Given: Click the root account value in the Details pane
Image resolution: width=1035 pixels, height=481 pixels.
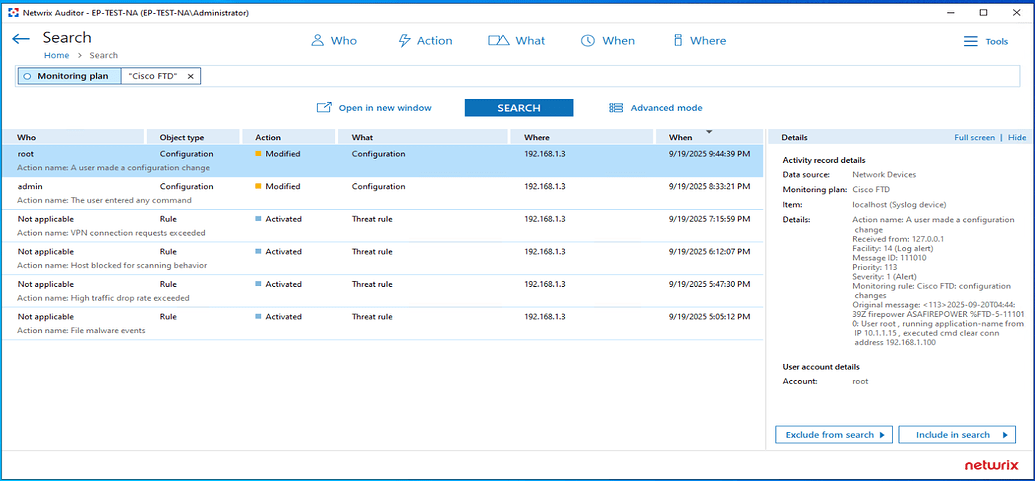Looking at the screenshot, I should (x=860, y=381).
